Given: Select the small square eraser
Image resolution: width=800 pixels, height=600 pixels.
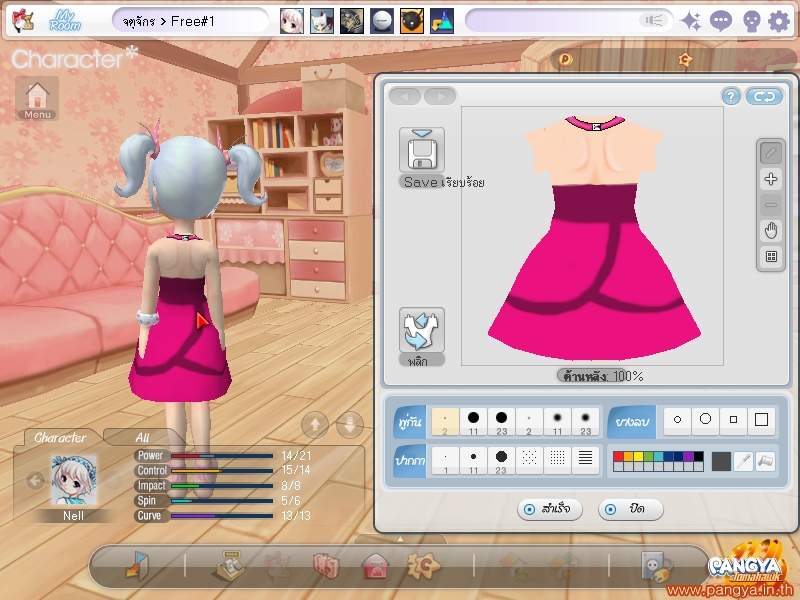Looking at the screenshot, I should pyautogui.click(x=734, y=420).
